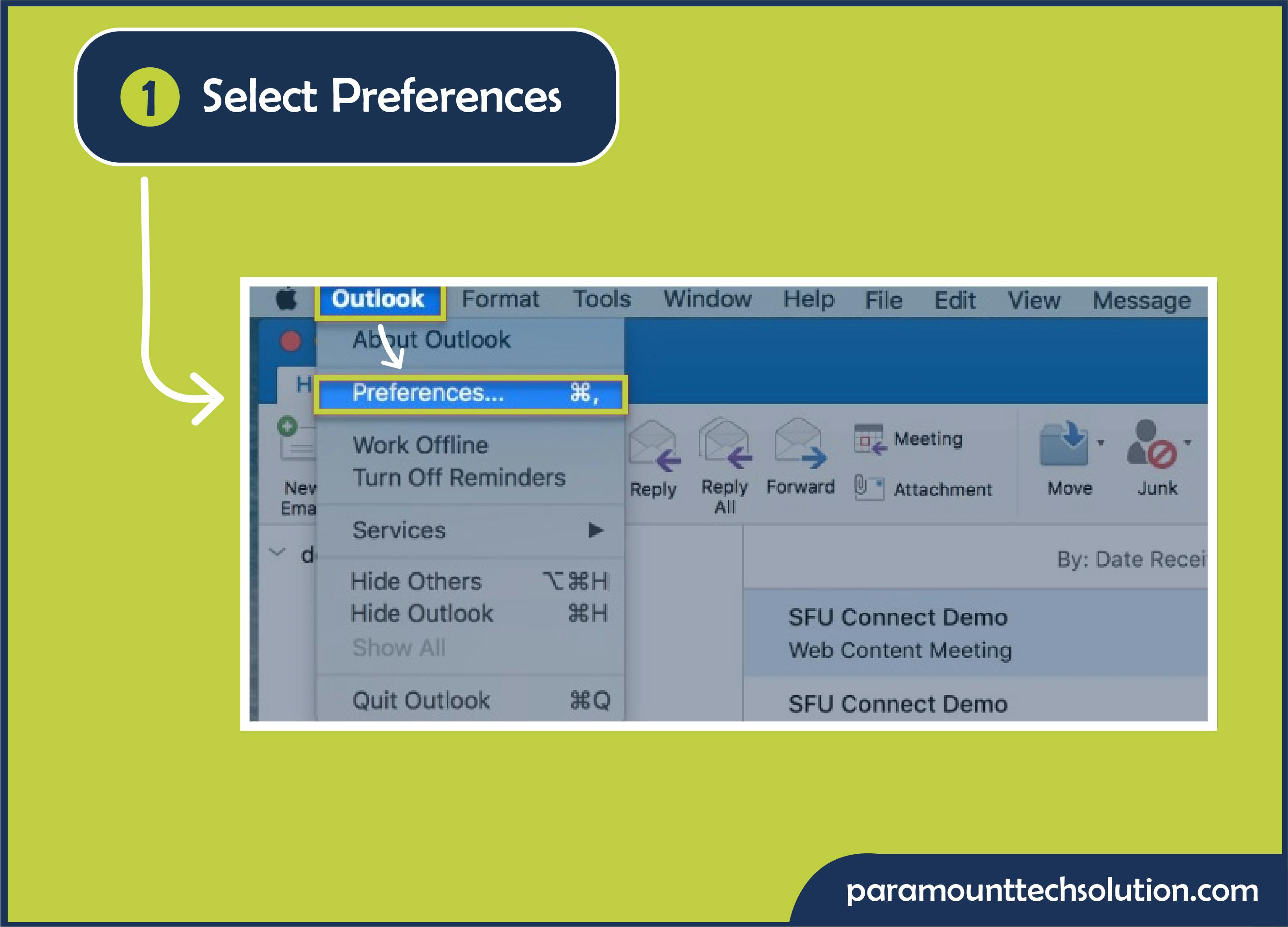Click the Attachment paperclip icon
Viewport: 1288px width, 927px height.
tap(869, 487)
